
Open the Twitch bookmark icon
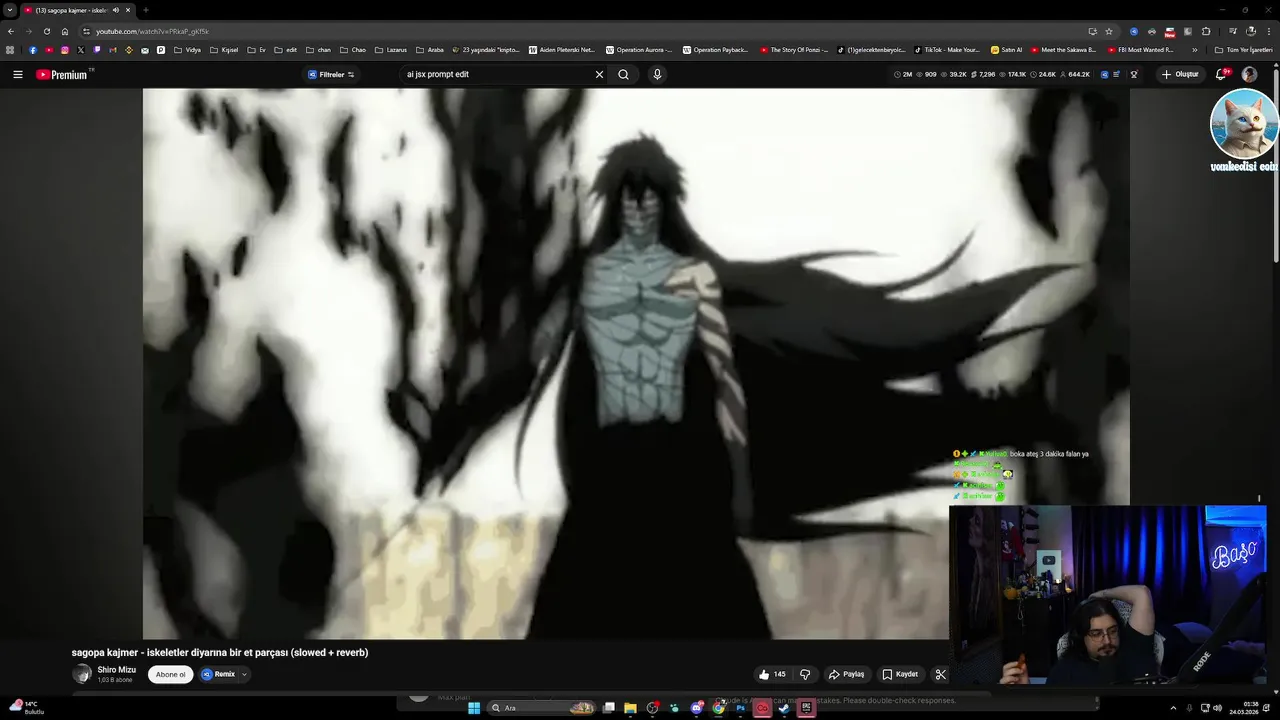pos(97,49)
